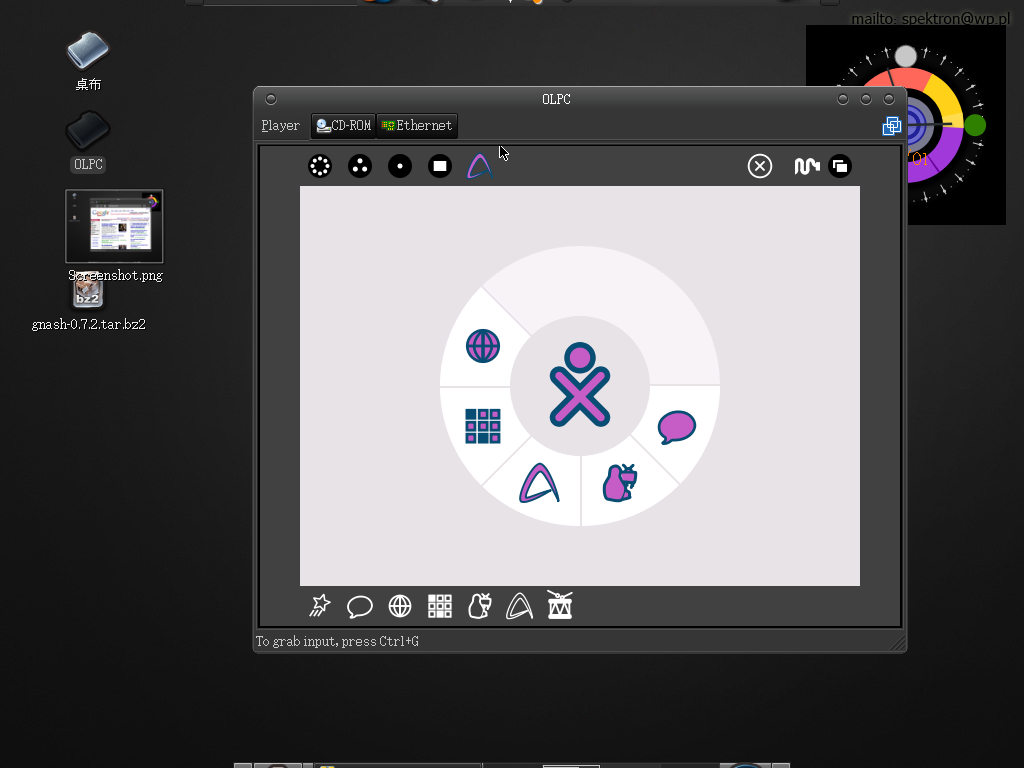Screen dimensions: 1024x768
Task: Launch the Browse globe activity from bottom frame
Action: coord(400,606)
